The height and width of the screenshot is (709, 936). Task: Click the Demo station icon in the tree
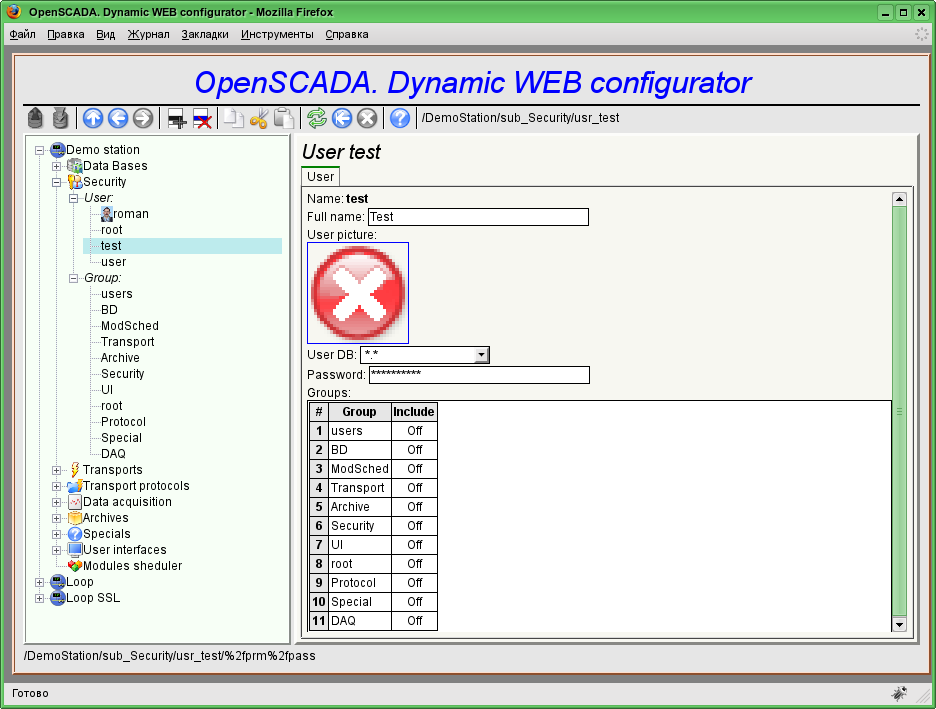point(58,150)
